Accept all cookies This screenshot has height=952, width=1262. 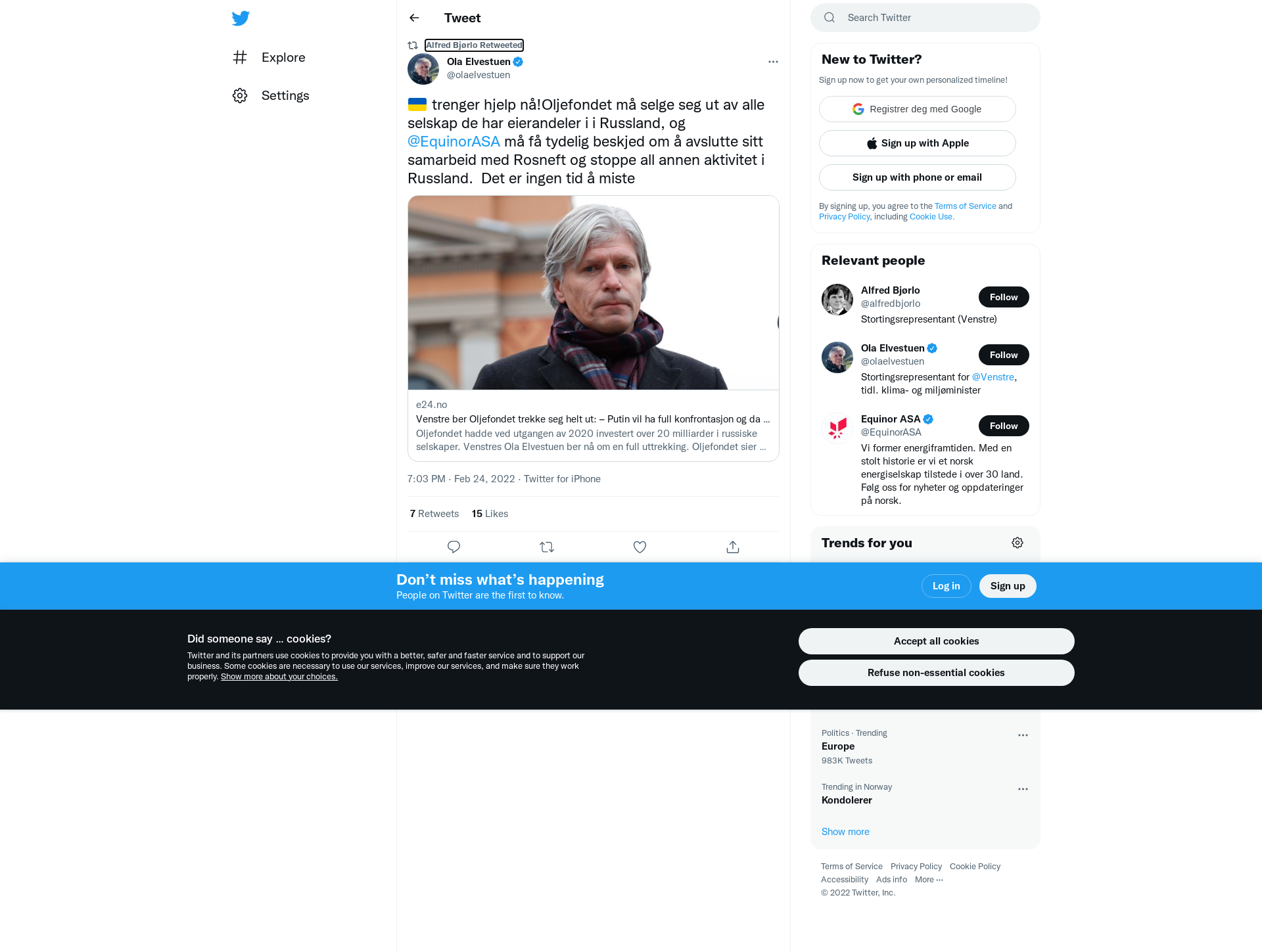(x=936, y=641)
